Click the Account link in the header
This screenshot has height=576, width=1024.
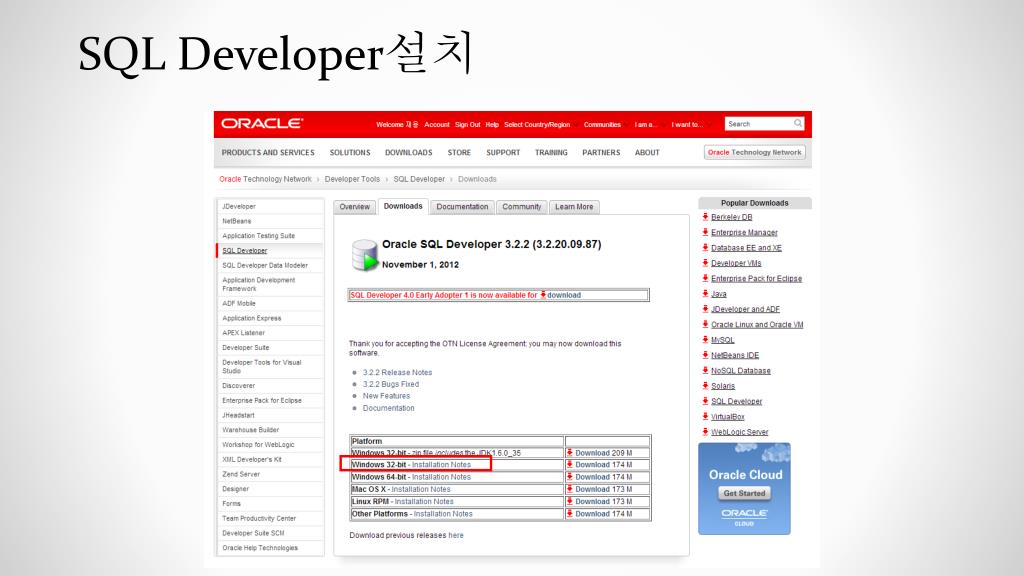click(437, 124)
